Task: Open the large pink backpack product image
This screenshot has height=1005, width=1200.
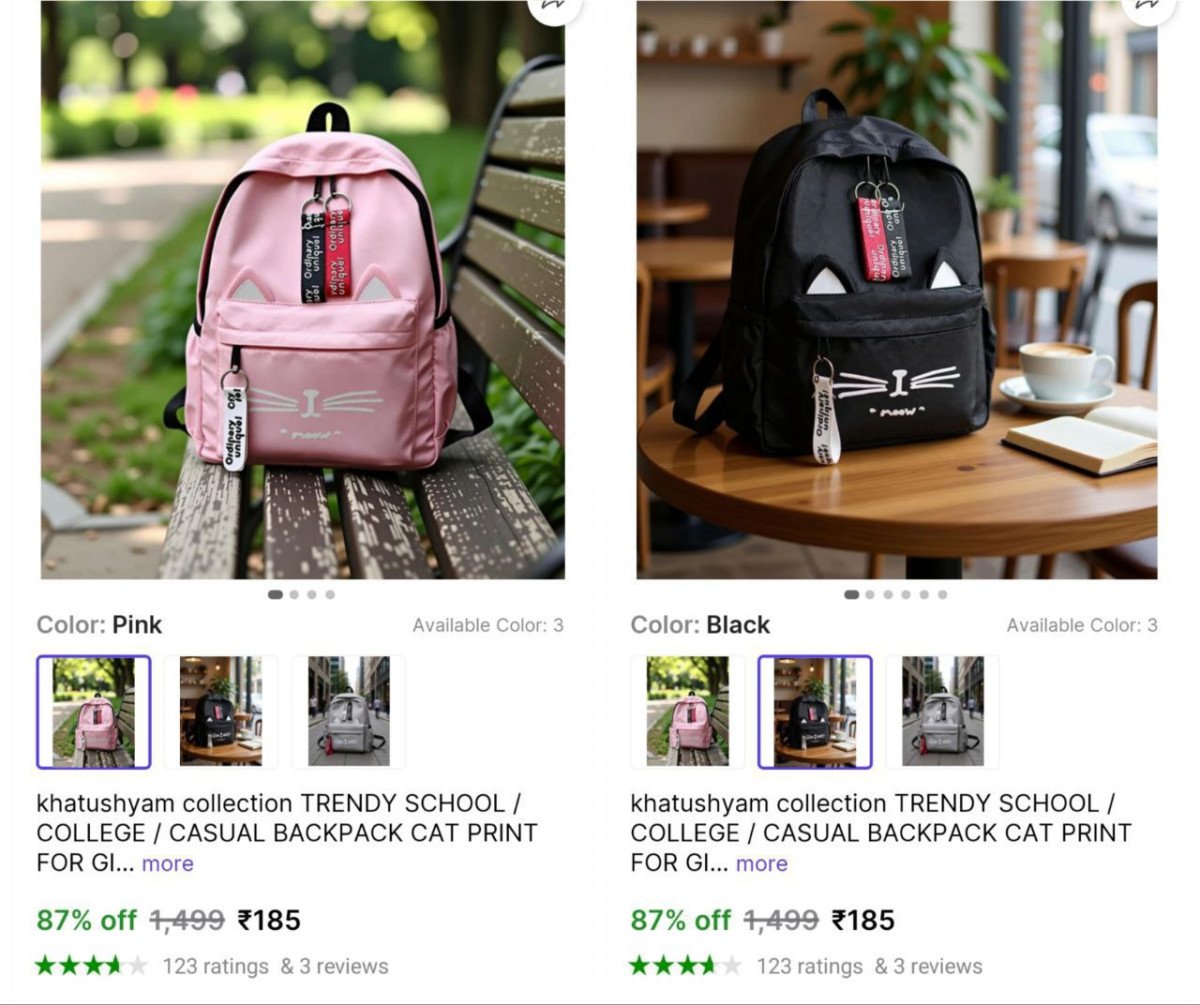Action: point(303,289)
